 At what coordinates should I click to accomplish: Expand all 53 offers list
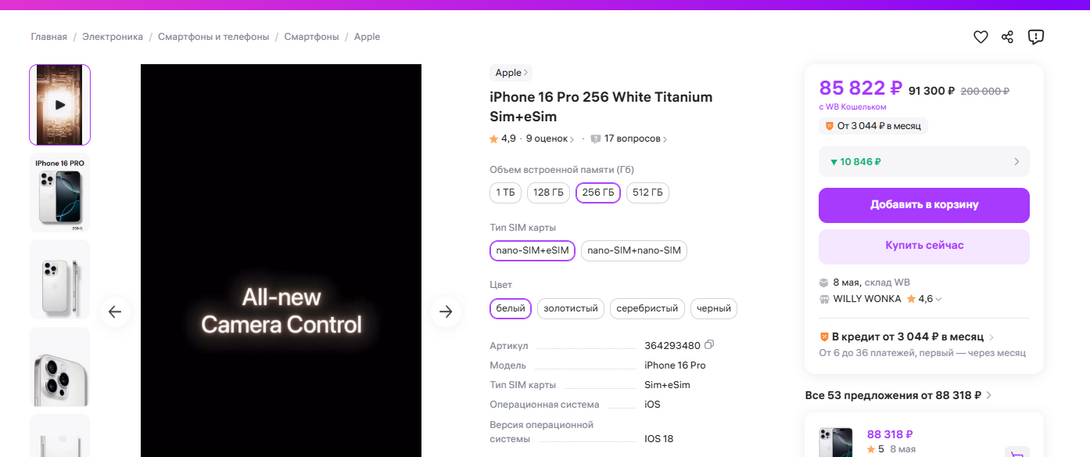[898, 395]
